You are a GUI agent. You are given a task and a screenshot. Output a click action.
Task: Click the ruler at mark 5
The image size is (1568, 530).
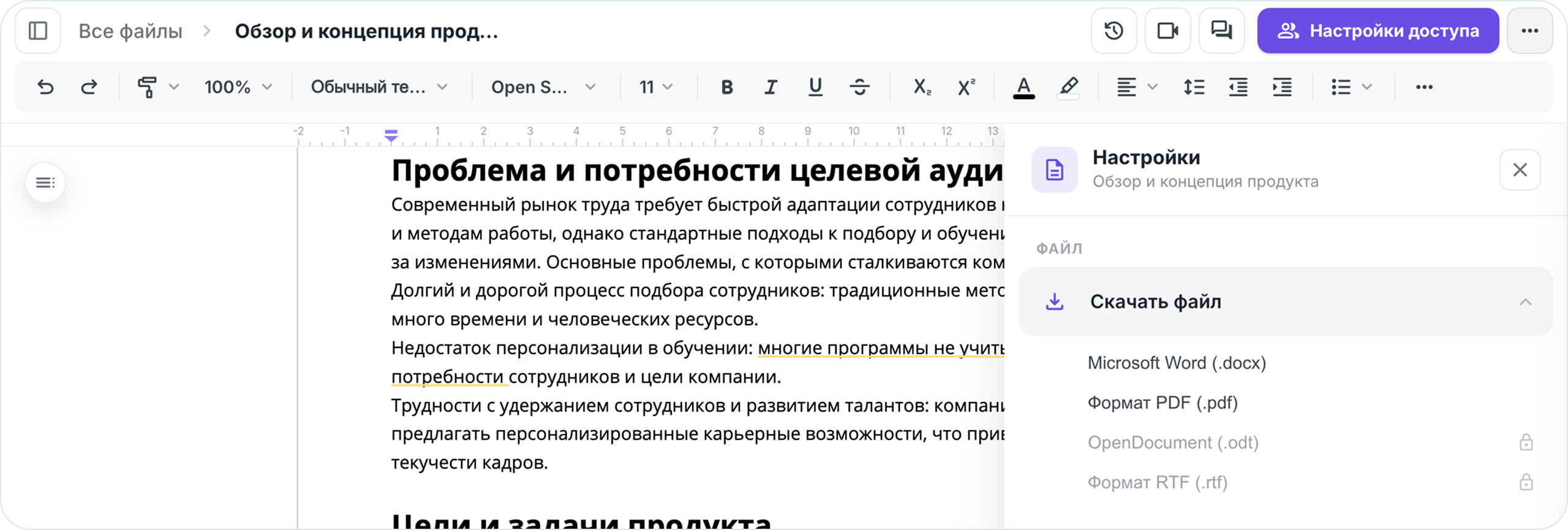tap(622, 131)
